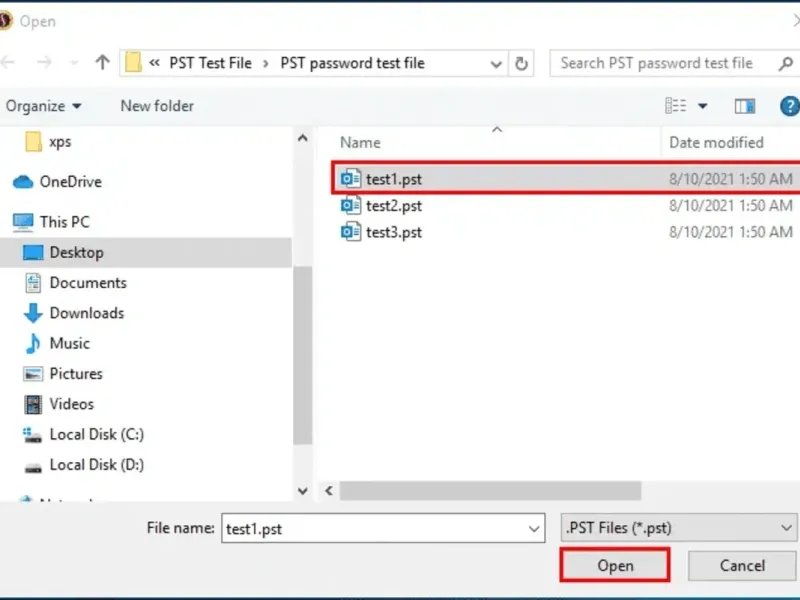This screenshot has width=800, height=600.
Task: Select the test3.pst file icon
Action: (x=350, y=232)
